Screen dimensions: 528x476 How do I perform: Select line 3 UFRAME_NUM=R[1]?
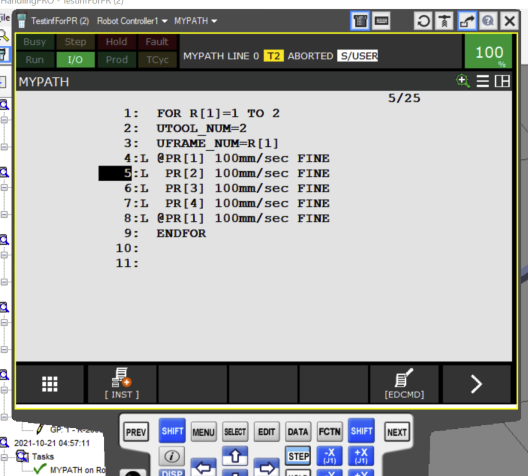(201, 143)
